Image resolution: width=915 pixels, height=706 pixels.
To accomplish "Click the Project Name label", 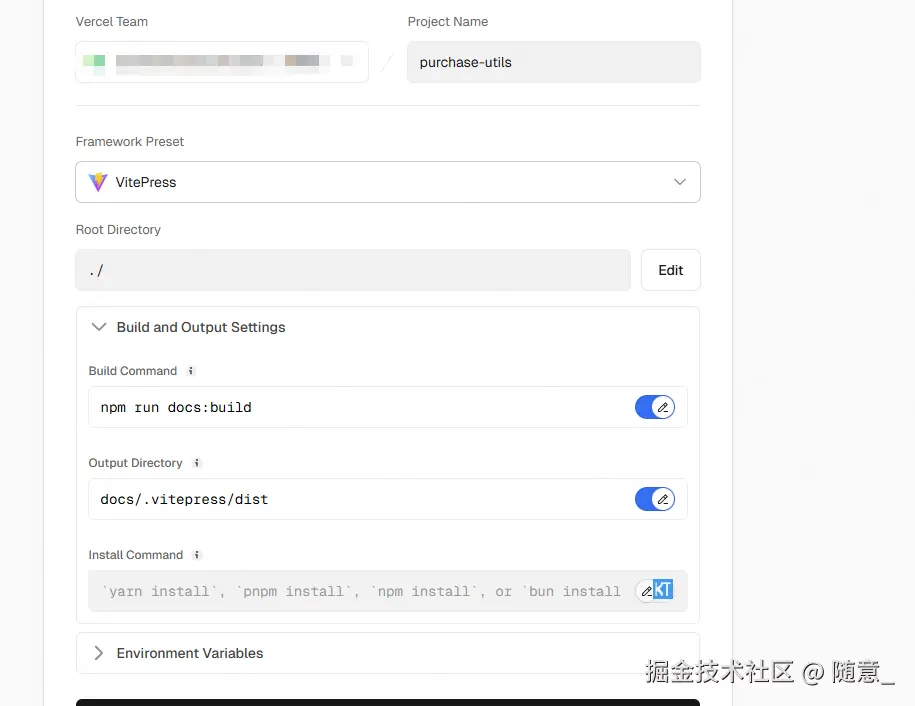I will pos(448,22).
